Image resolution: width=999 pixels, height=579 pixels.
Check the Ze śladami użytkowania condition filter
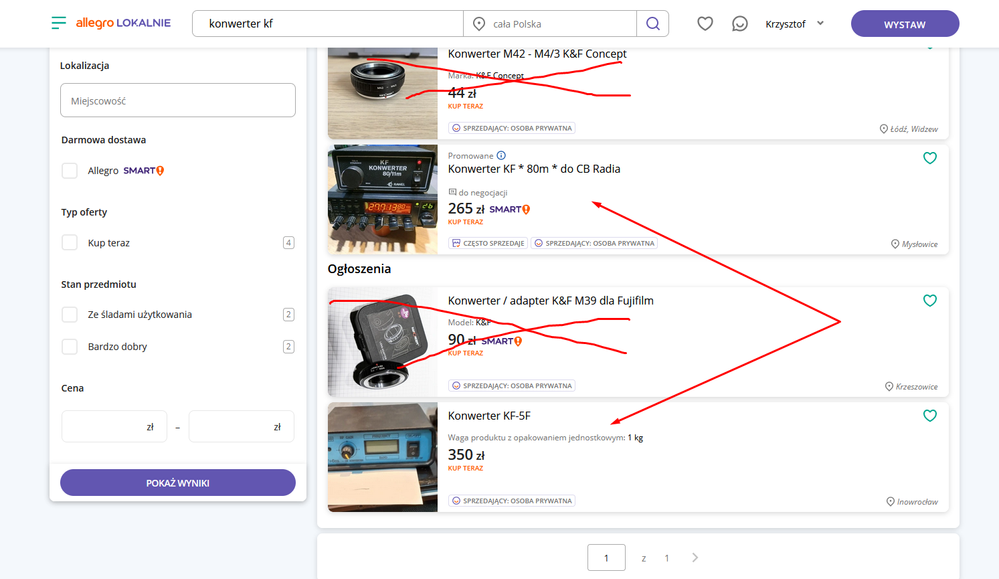click(x=69, y=314)
